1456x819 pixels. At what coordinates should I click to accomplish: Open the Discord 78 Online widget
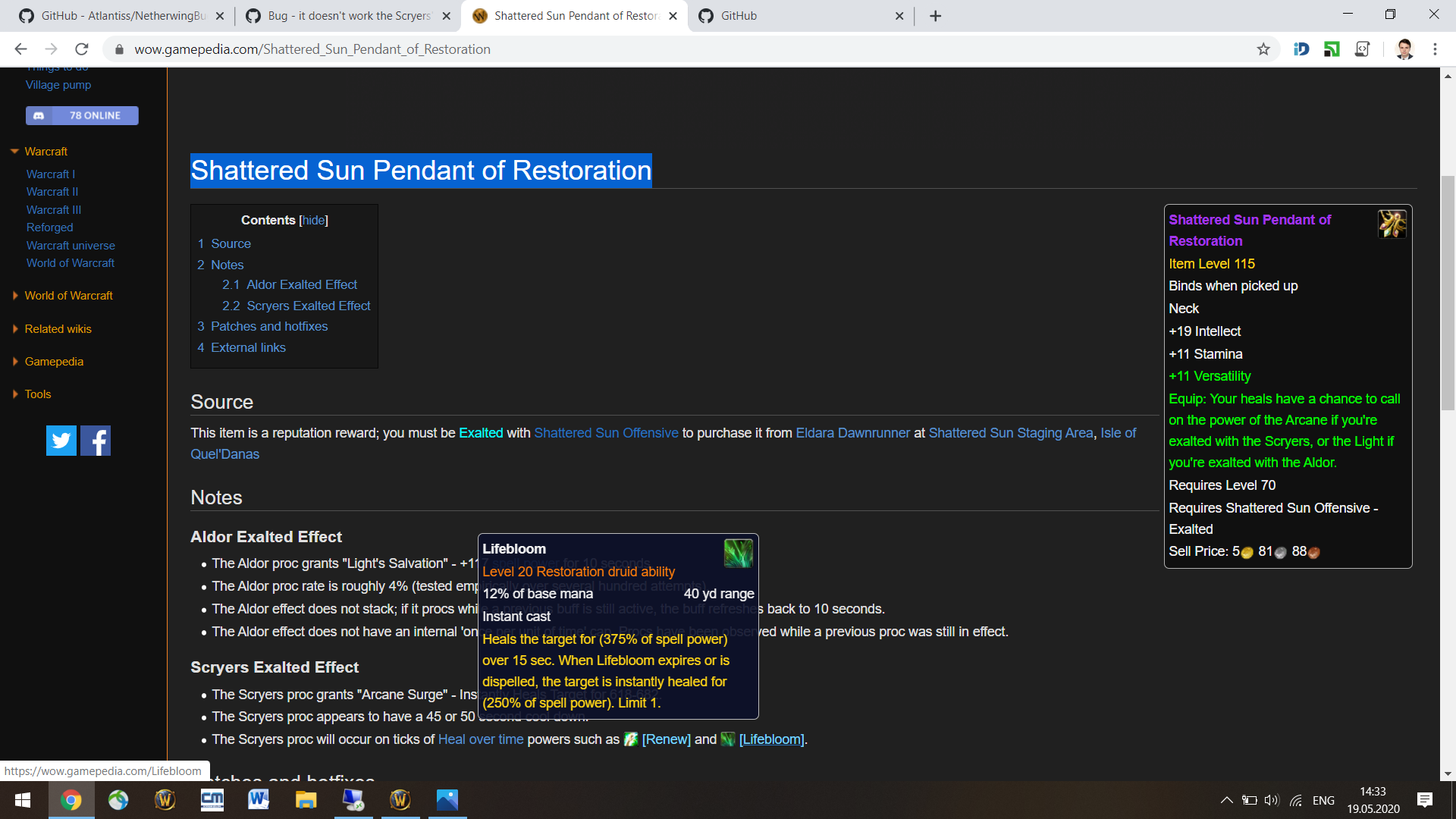coord(81,115)
